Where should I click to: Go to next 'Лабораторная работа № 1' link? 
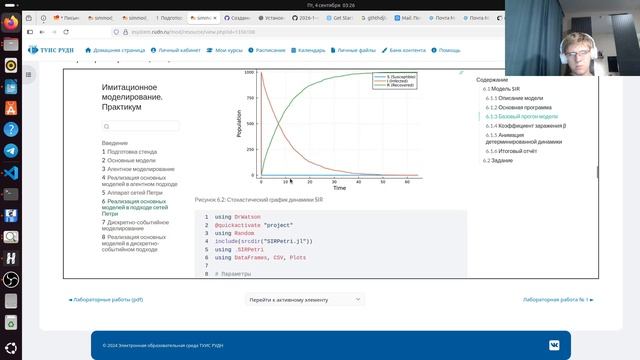(558, 300)
